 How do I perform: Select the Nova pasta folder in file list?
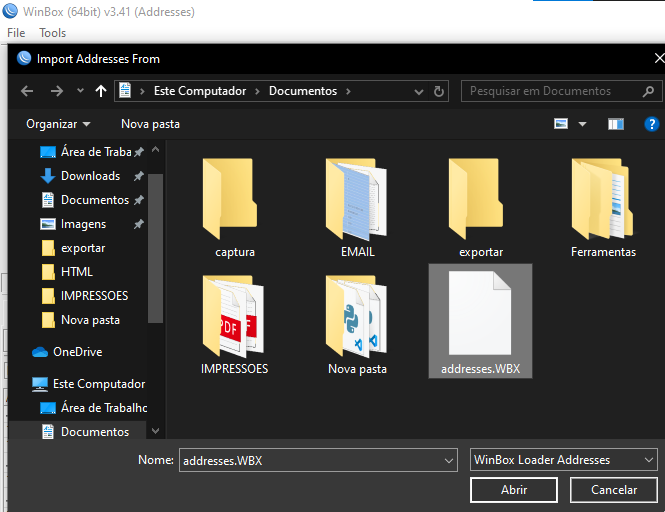coord(358,325)
